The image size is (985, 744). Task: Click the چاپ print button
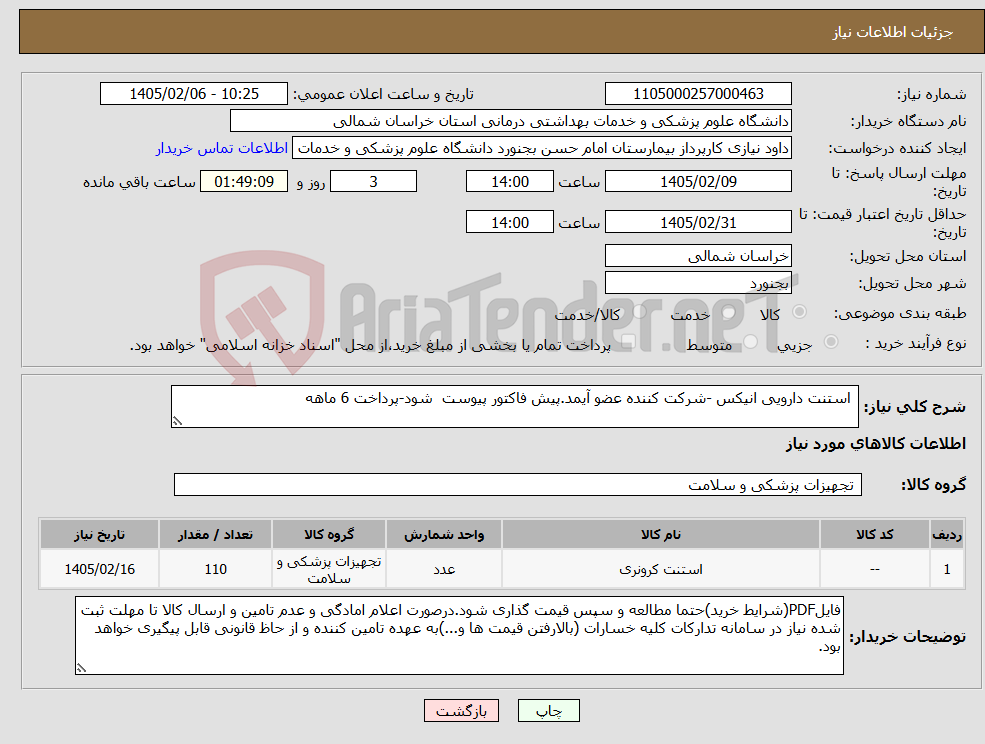point(548,711)
